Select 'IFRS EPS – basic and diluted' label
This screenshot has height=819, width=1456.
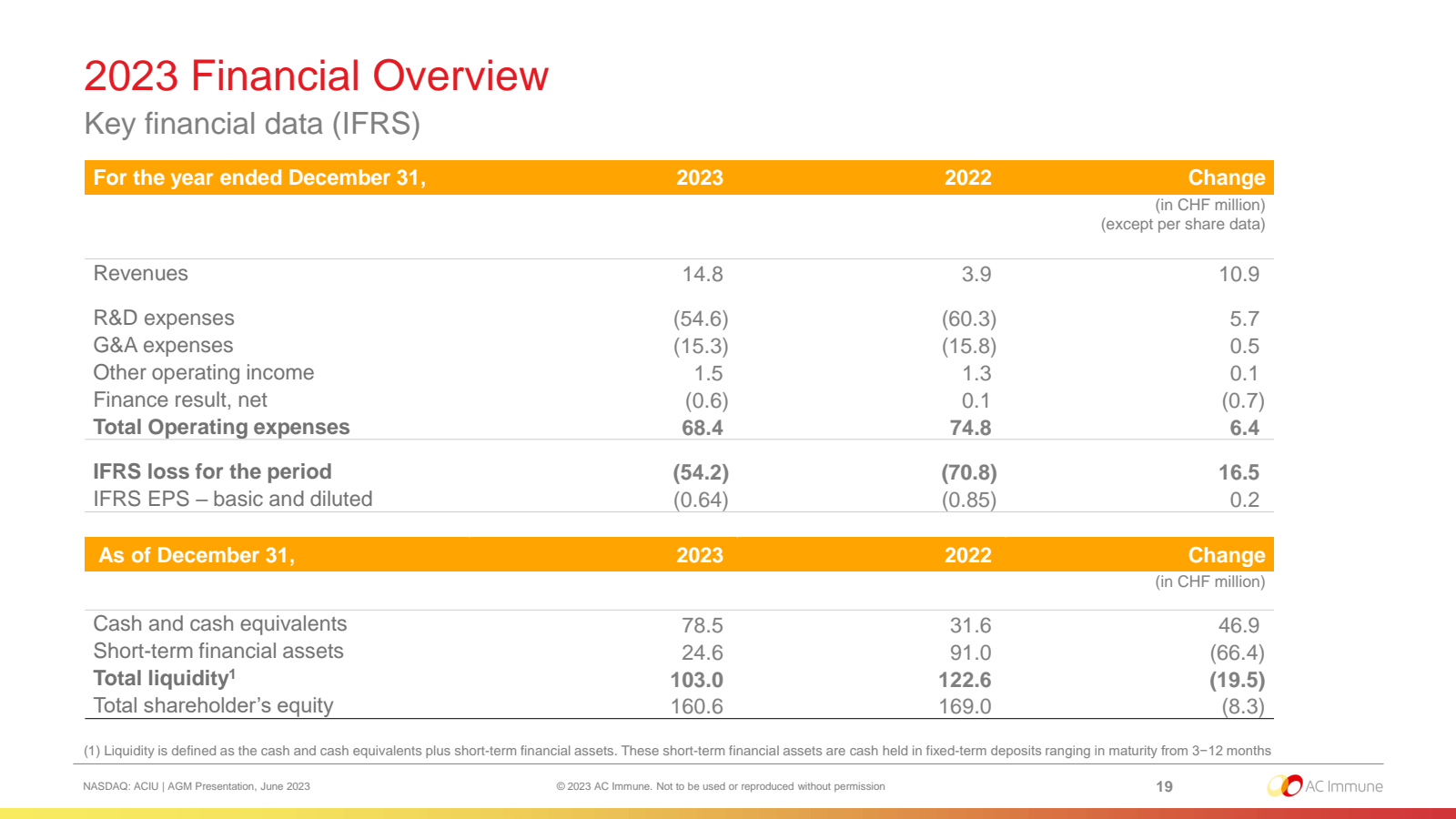click(233, 500)
